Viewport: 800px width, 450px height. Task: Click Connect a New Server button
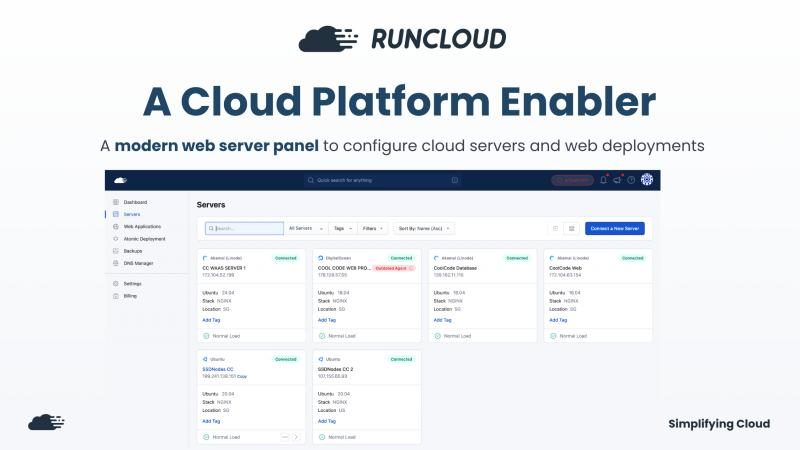pos(615,228)
